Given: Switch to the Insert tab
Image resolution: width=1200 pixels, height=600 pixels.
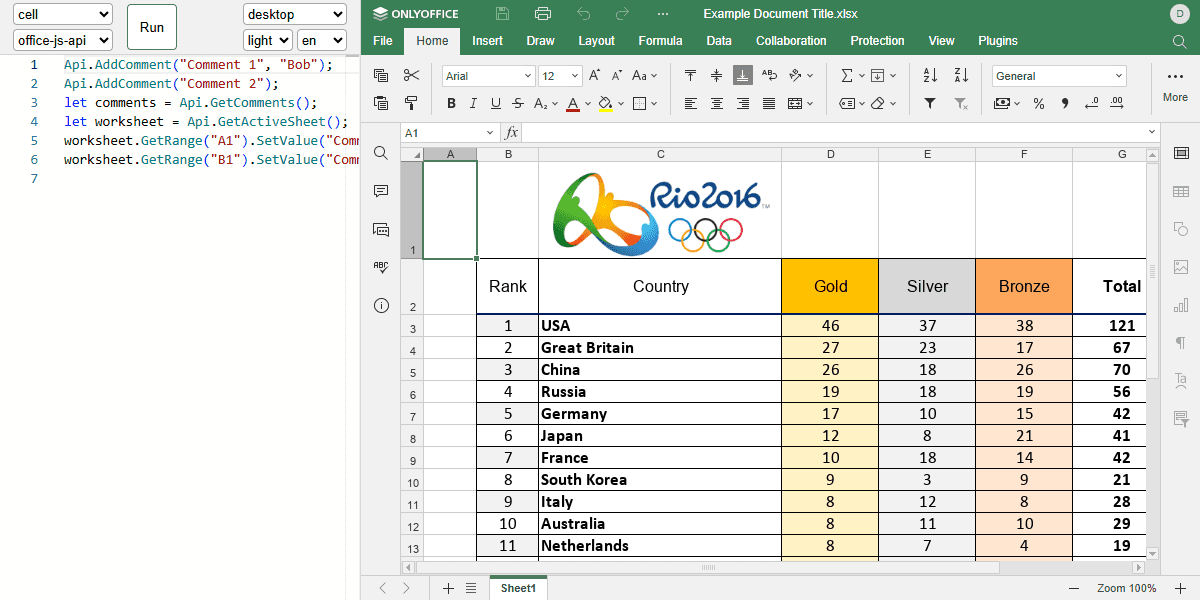Looking at the screenshot, I should click(487, 41).
